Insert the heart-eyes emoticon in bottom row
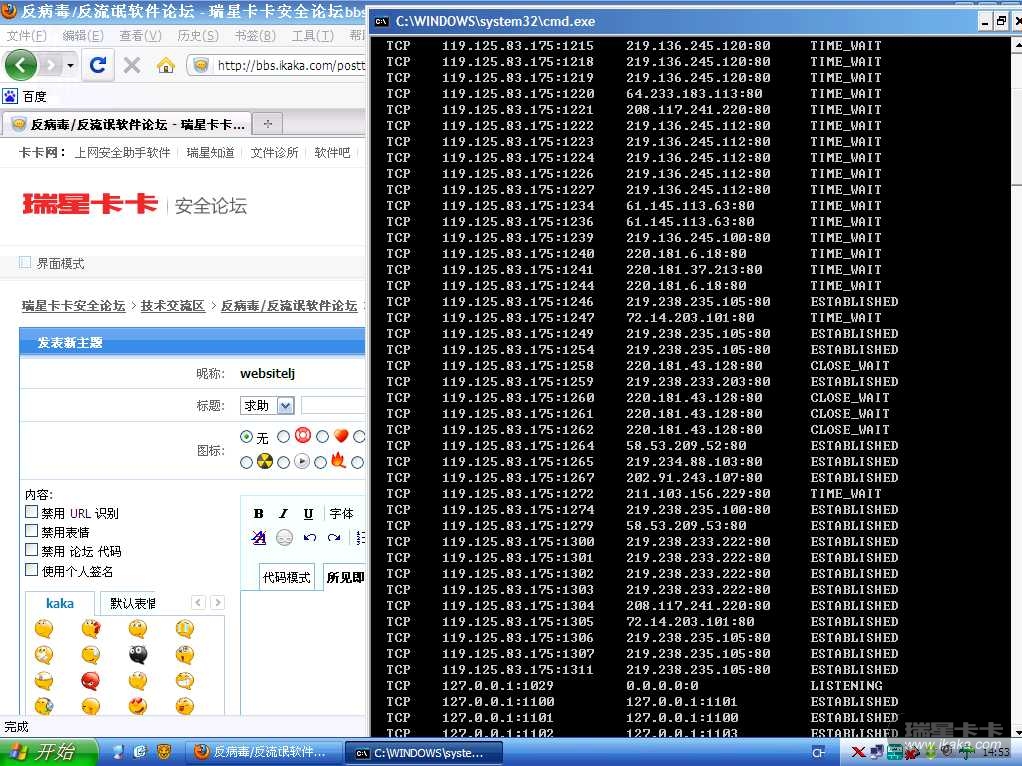1022x766 pixels. pyautogui.click(x=138, y=706)
